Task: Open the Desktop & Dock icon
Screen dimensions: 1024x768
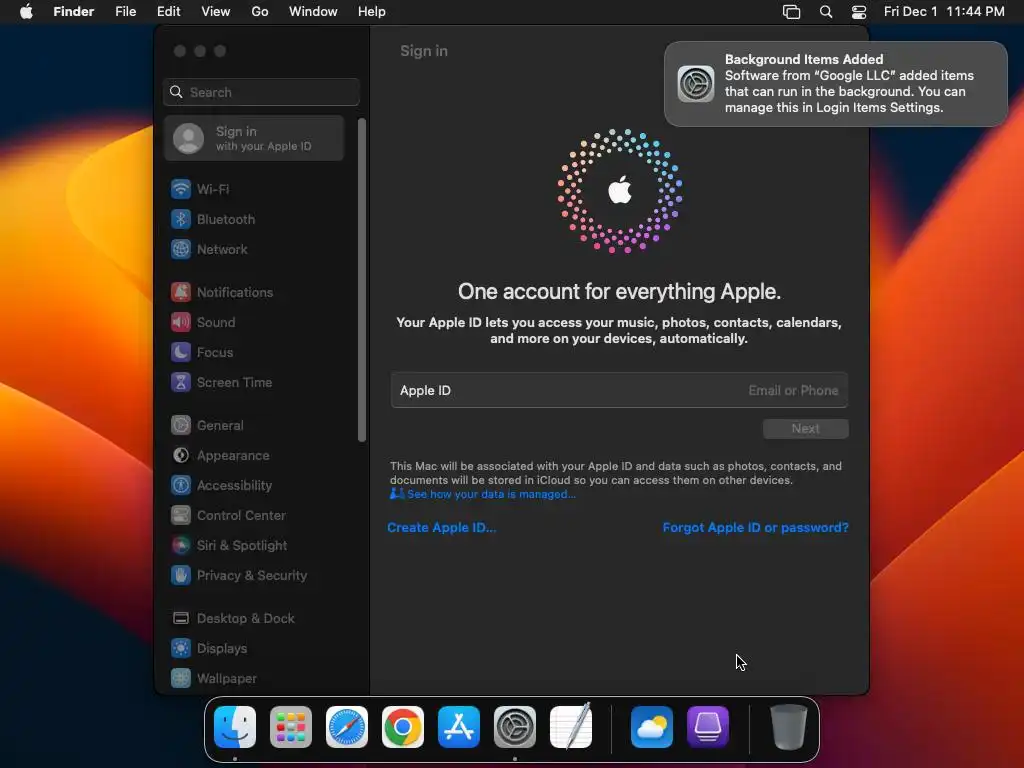Action: point(181,618)
